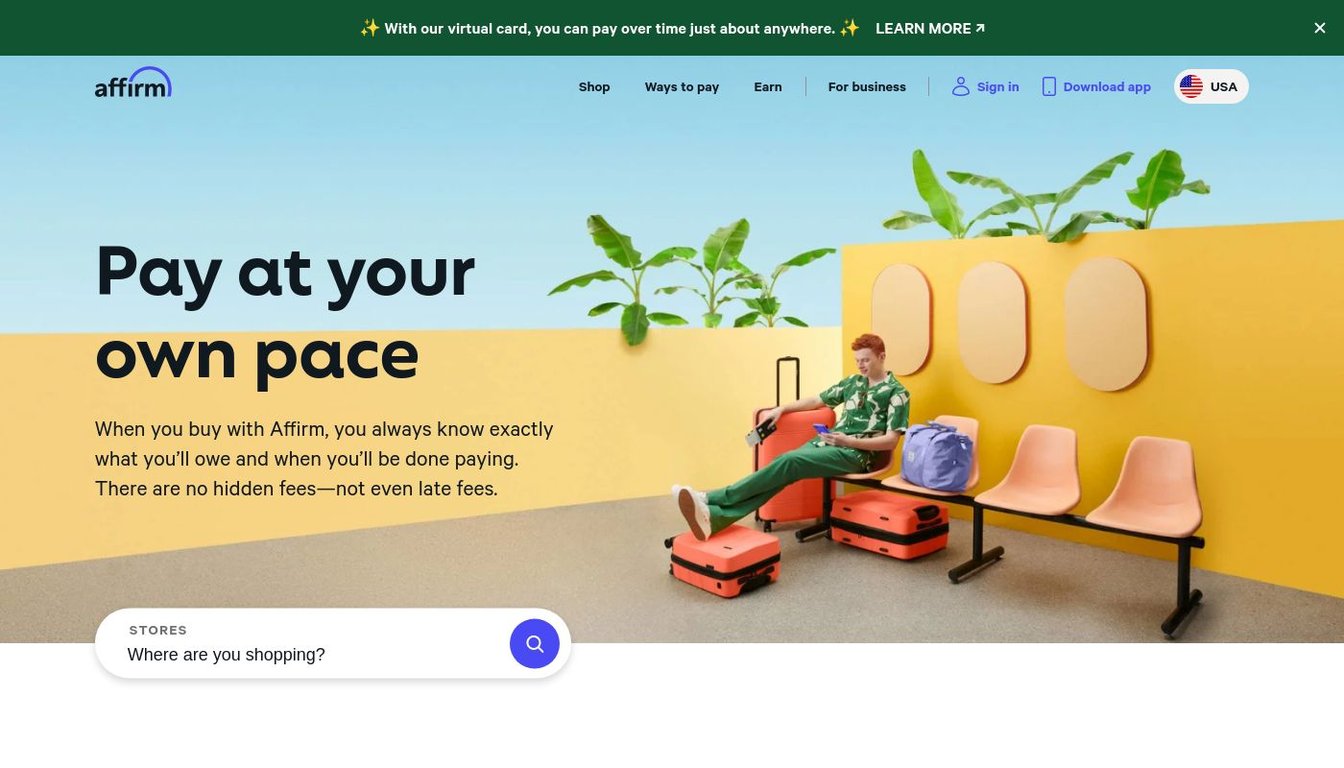Open the Ways to pay menu
The height and width of the screenshot is (768, 1344).
coord(682,87)
